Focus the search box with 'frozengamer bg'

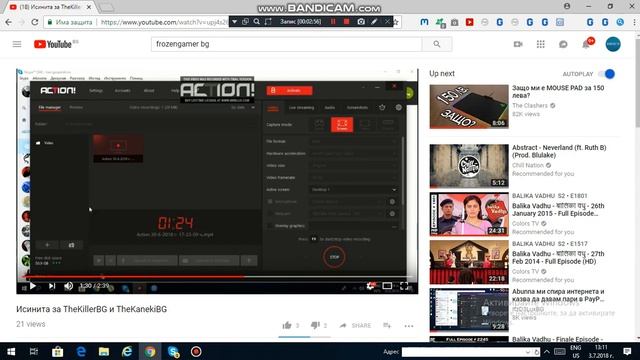point(287,44)
